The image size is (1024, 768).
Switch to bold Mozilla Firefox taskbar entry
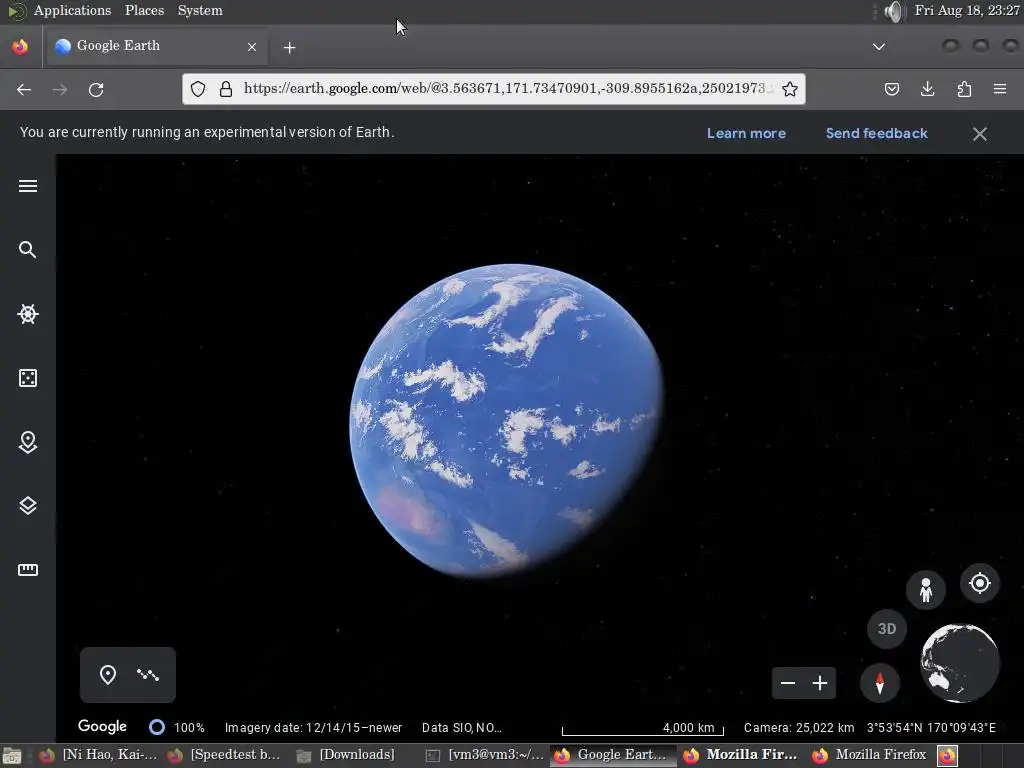(x=742, y=755)
